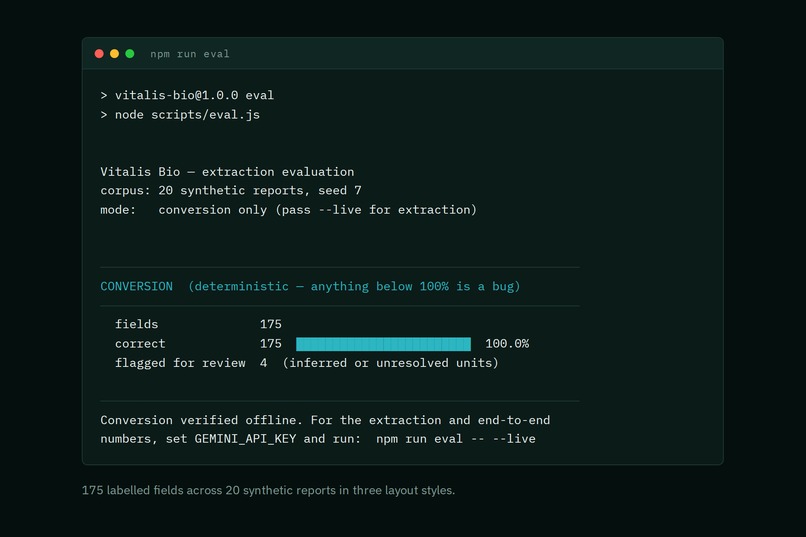
Task: Click the '> node scripts/eval.js' line
Action: pyautogui.click(x=180, y=115)
